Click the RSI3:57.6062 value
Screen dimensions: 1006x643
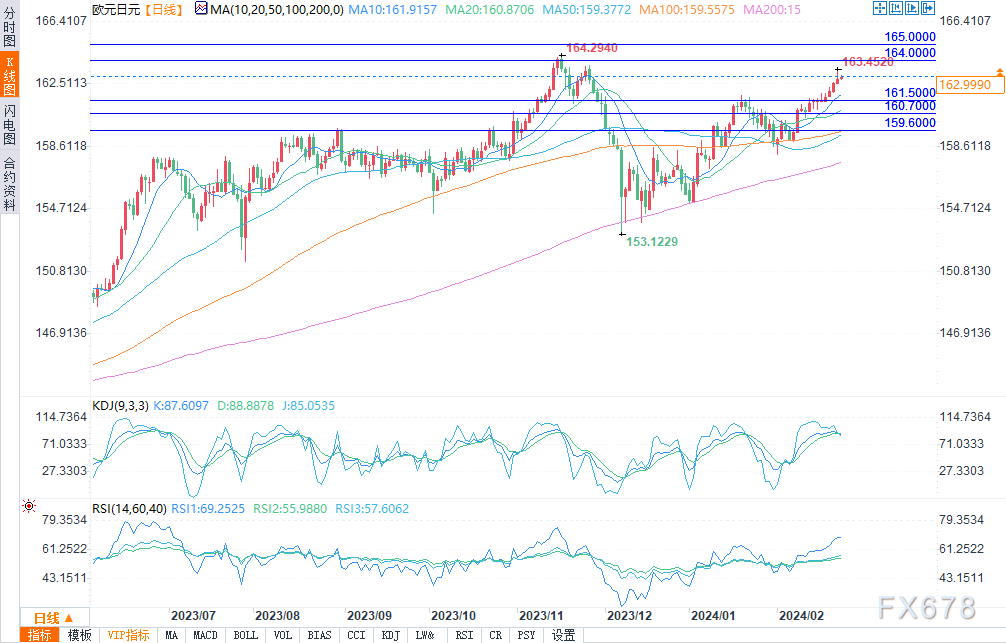[x=372, y=508]
